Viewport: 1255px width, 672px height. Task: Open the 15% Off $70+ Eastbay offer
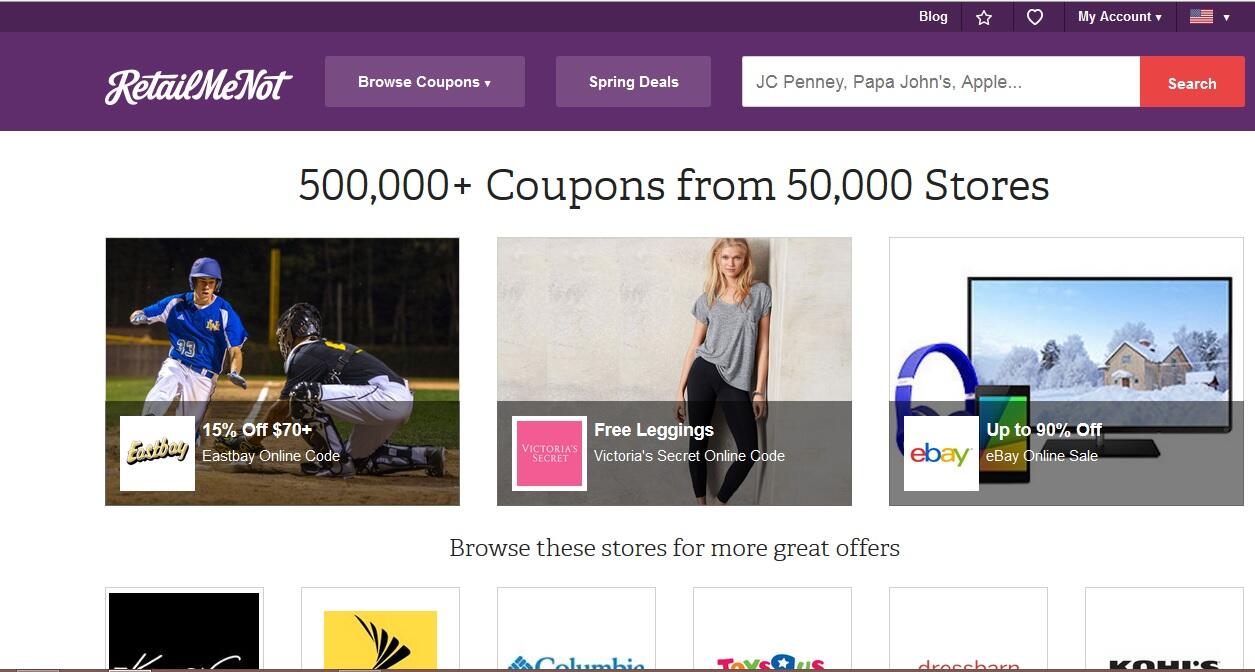(257, 430)
